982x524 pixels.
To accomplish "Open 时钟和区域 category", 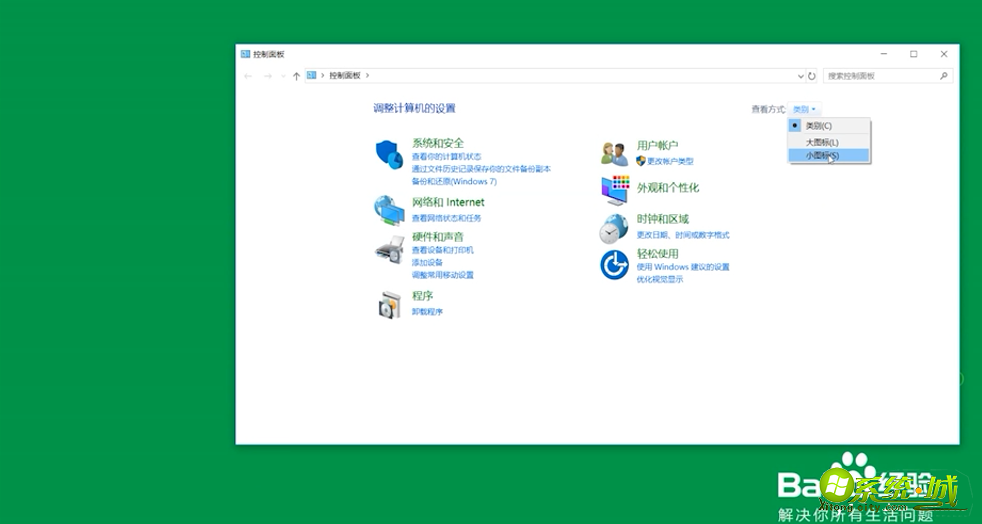I will (x=663, y=219).
